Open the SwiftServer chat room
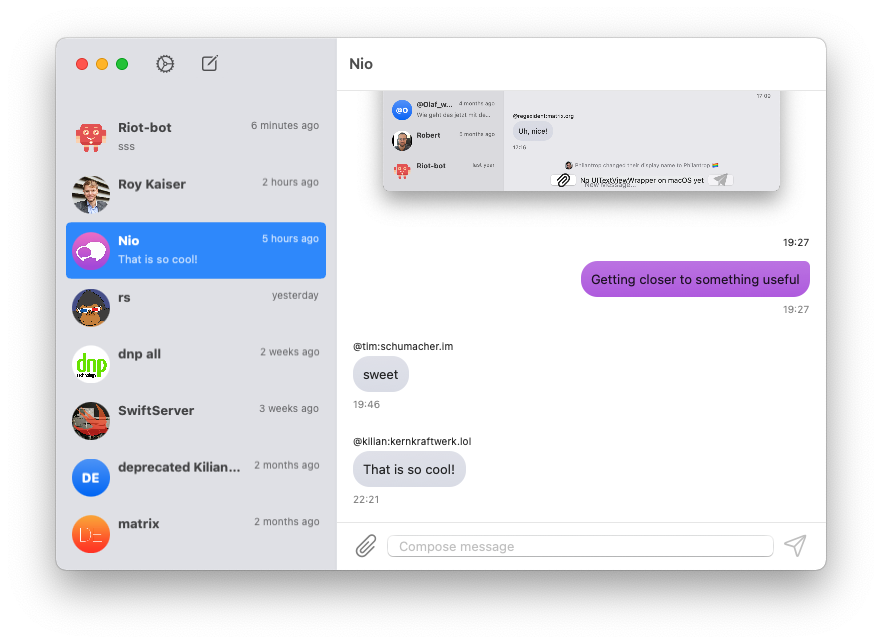The image size is (882, 644). click(196, 420)
